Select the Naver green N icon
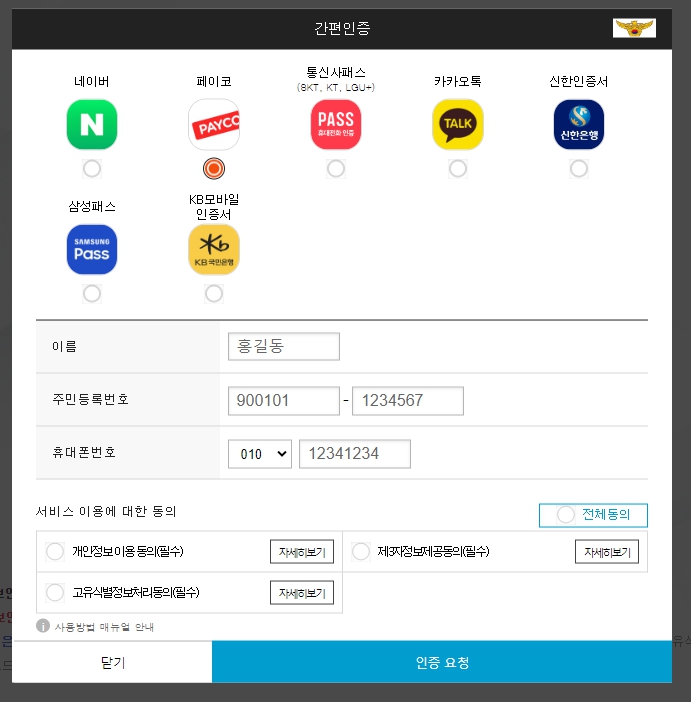Image resolution: width=691 pixels, height=702 pixels. 92,124
